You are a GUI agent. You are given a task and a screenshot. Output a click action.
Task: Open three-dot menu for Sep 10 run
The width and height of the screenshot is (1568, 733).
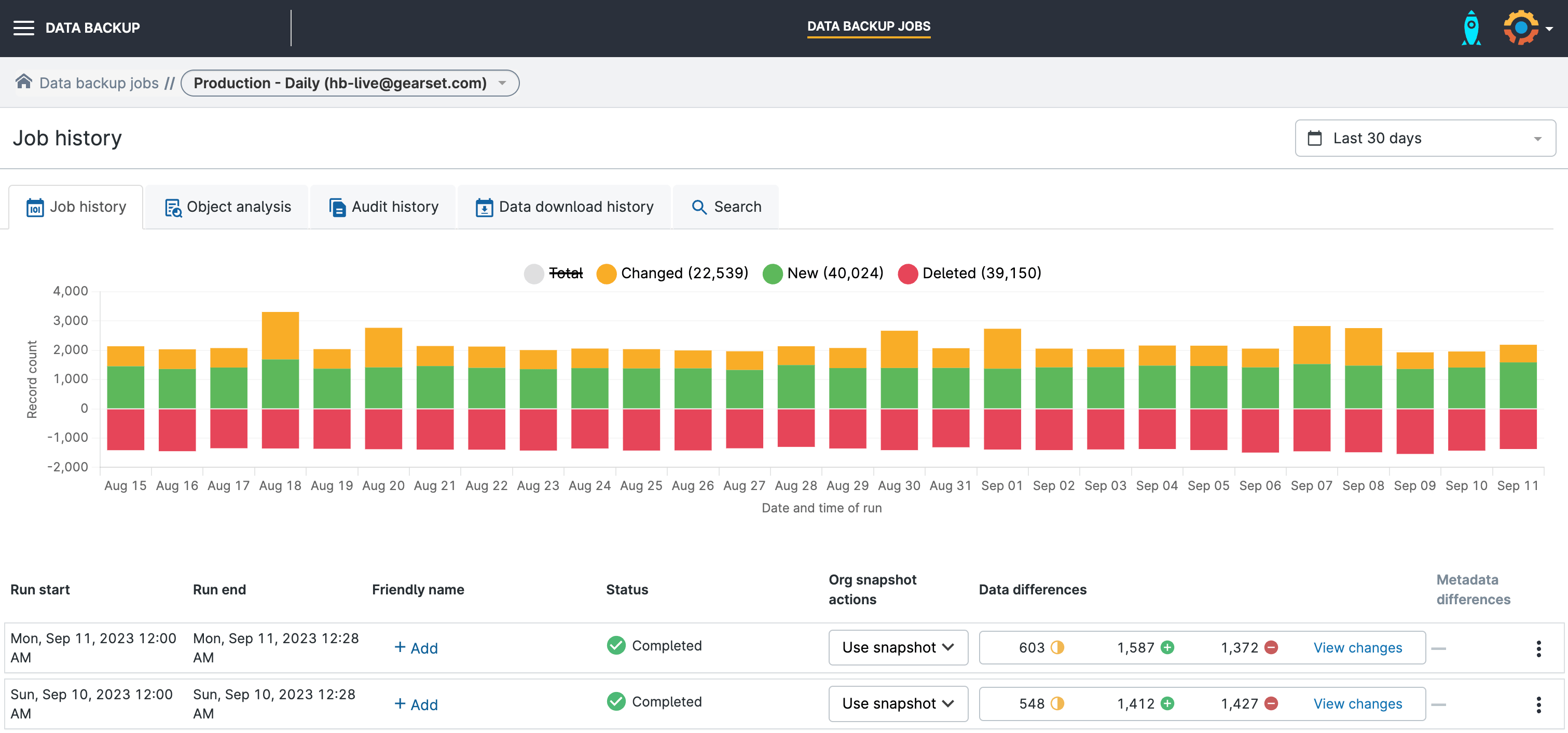click(1538, 704)
